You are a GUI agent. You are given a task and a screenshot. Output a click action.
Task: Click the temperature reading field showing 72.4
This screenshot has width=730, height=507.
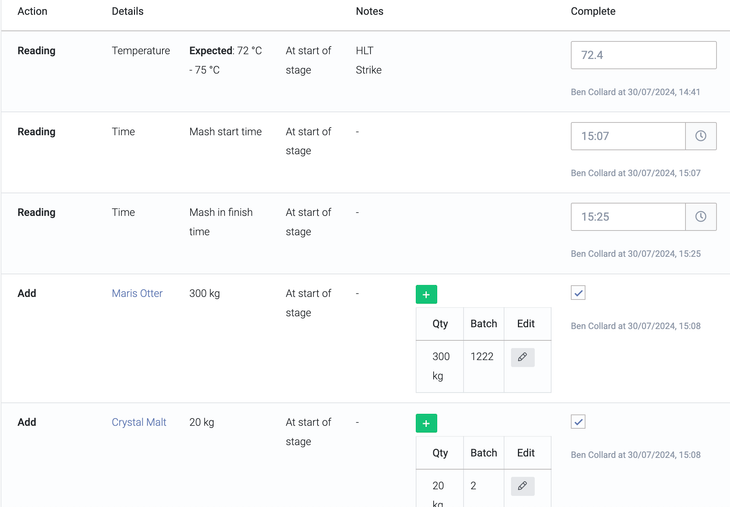[x=643, y=55]
